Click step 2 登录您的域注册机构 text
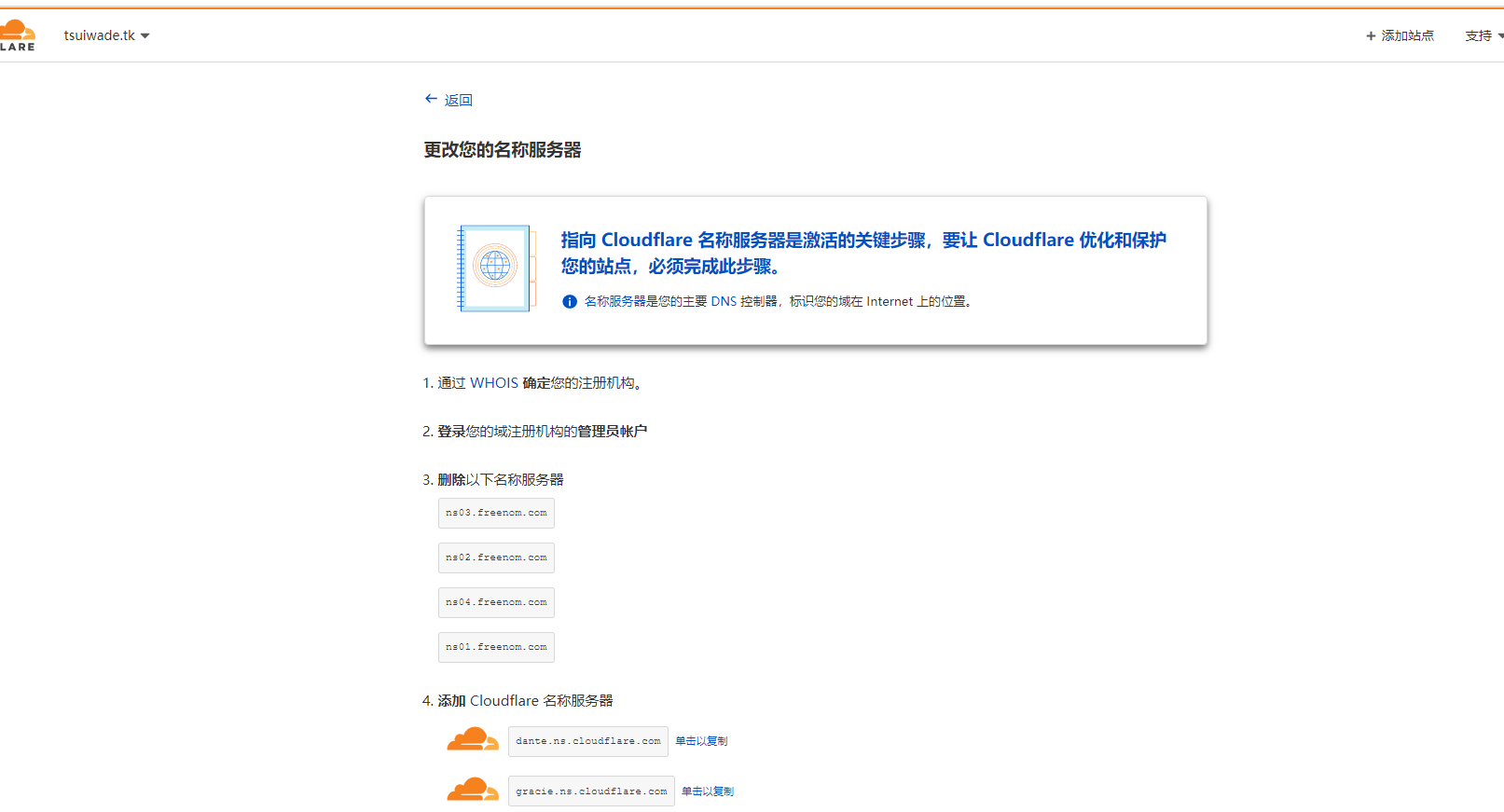Image resolution: width=1504 pixels, height=812 pixels. pyautogui.click(x=542, y=432)
